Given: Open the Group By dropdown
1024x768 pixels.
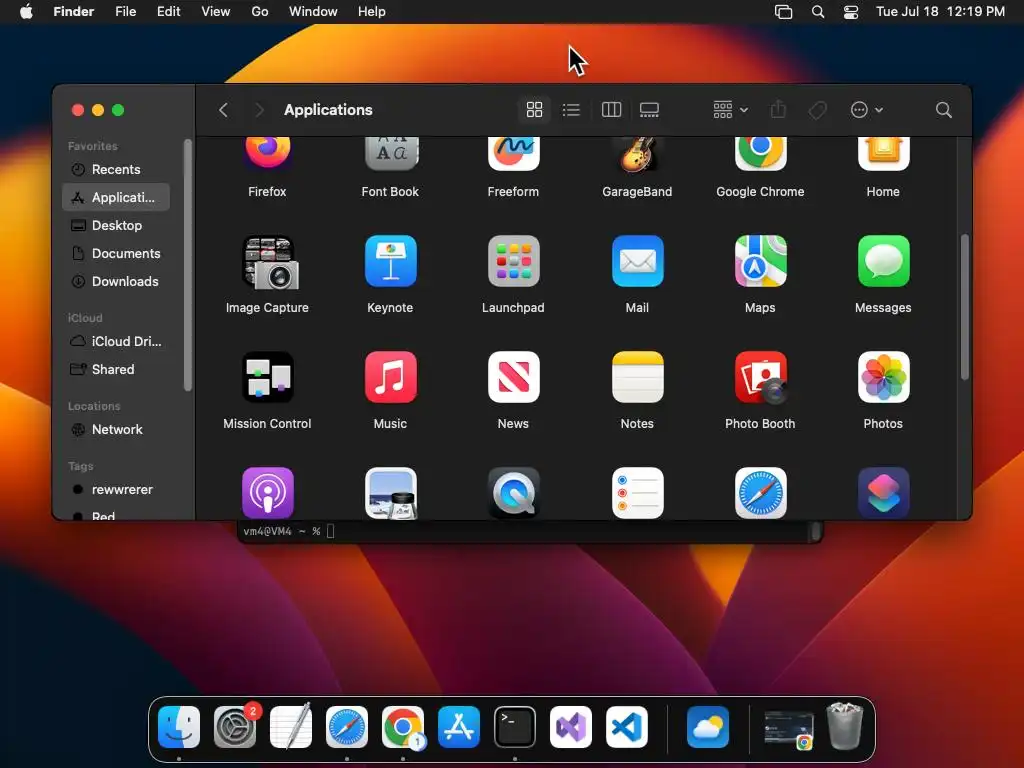Looking at the screenshot, I should (x=730, y=110).
